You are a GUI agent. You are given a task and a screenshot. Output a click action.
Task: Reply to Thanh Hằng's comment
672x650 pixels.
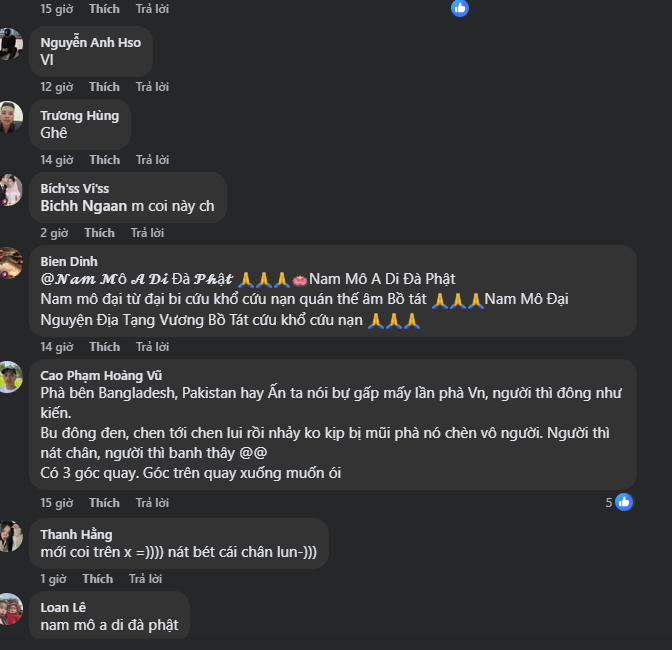[x=146, y=579]
